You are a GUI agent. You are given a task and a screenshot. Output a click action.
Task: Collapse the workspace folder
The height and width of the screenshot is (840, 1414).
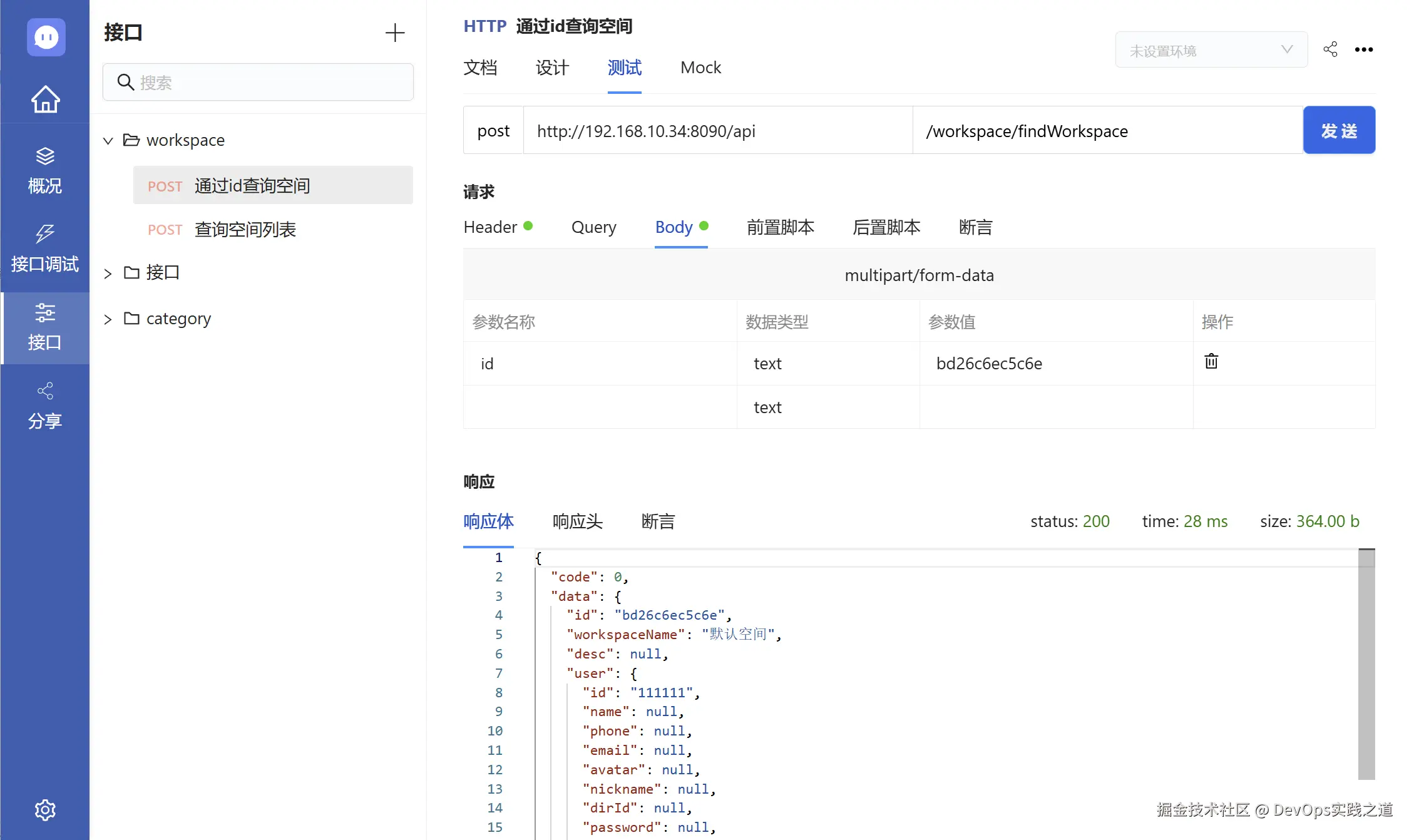point(108,141)
